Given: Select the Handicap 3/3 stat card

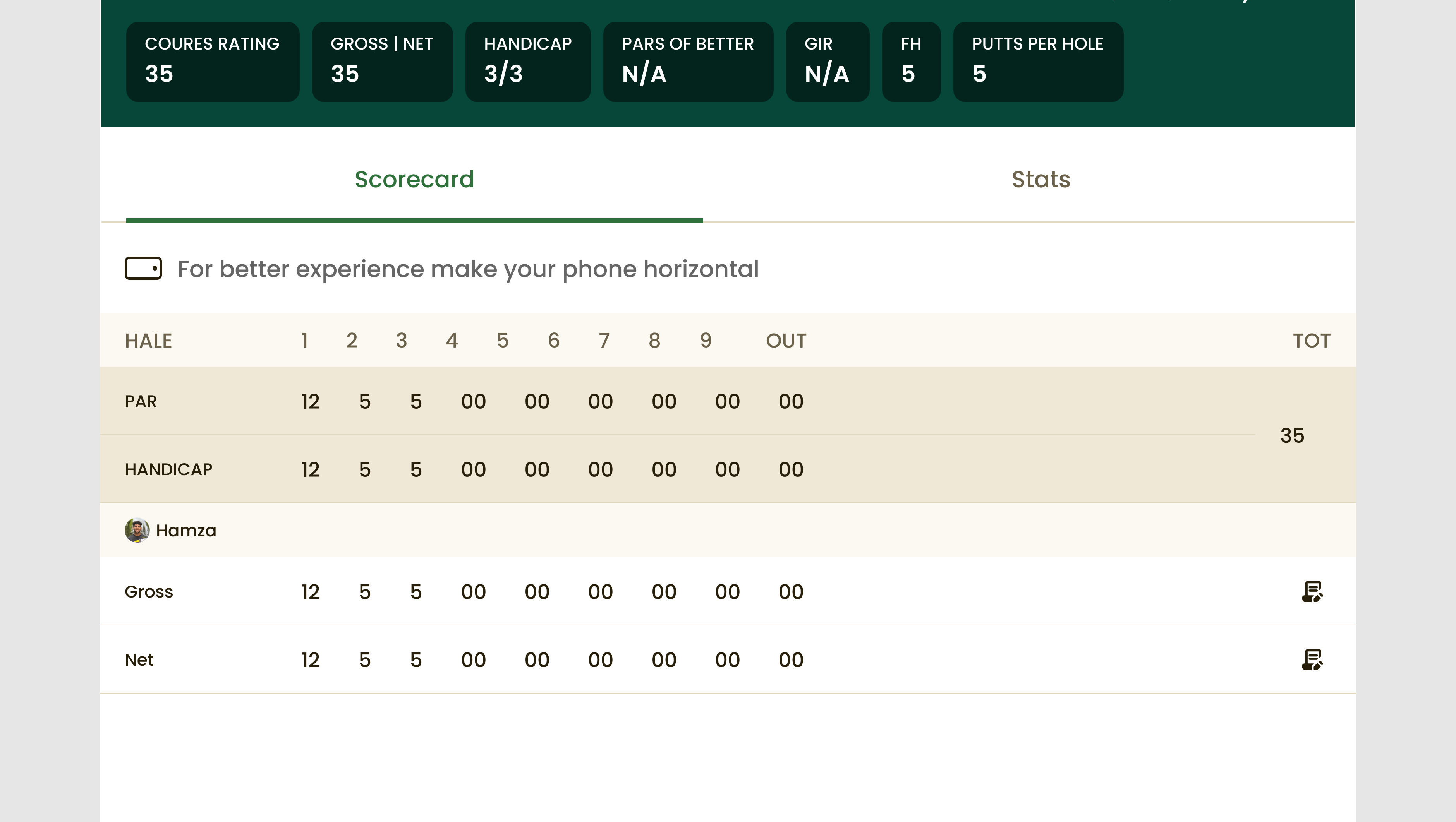Looking at the screenshot, I should (528, 62).
